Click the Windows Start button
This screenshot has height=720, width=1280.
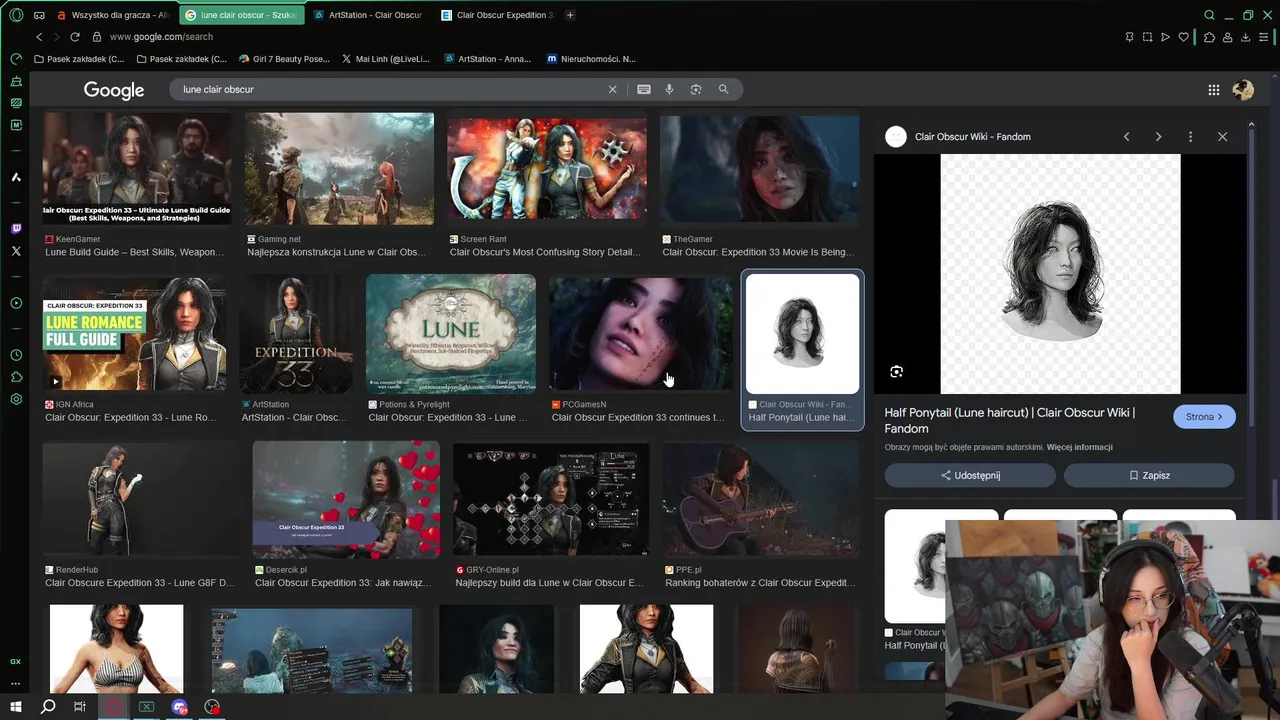(16, 707)
